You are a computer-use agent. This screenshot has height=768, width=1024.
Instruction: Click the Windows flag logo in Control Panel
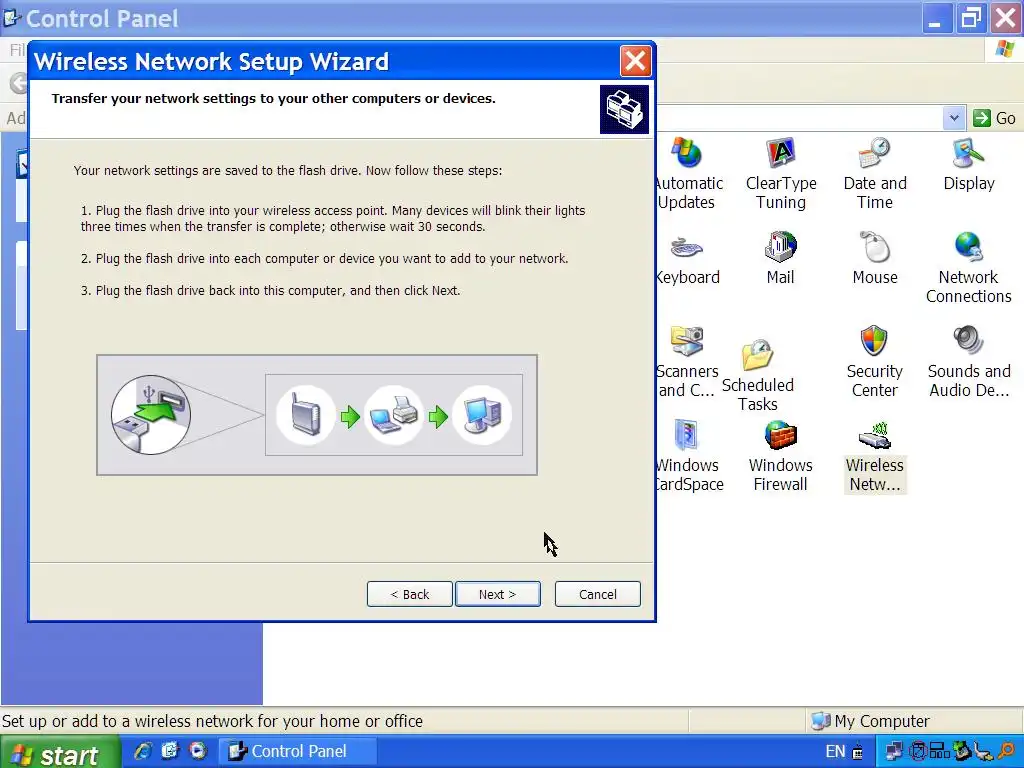click(1005, 49)
